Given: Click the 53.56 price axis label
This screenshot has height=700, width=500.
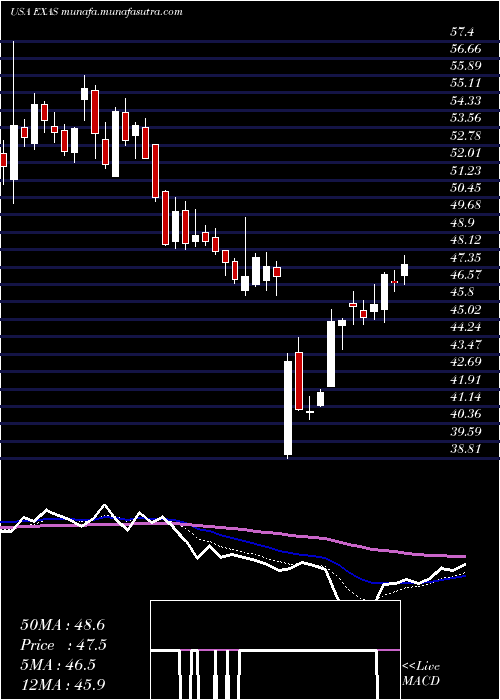Looking at the screenshot, I should 466,118.
